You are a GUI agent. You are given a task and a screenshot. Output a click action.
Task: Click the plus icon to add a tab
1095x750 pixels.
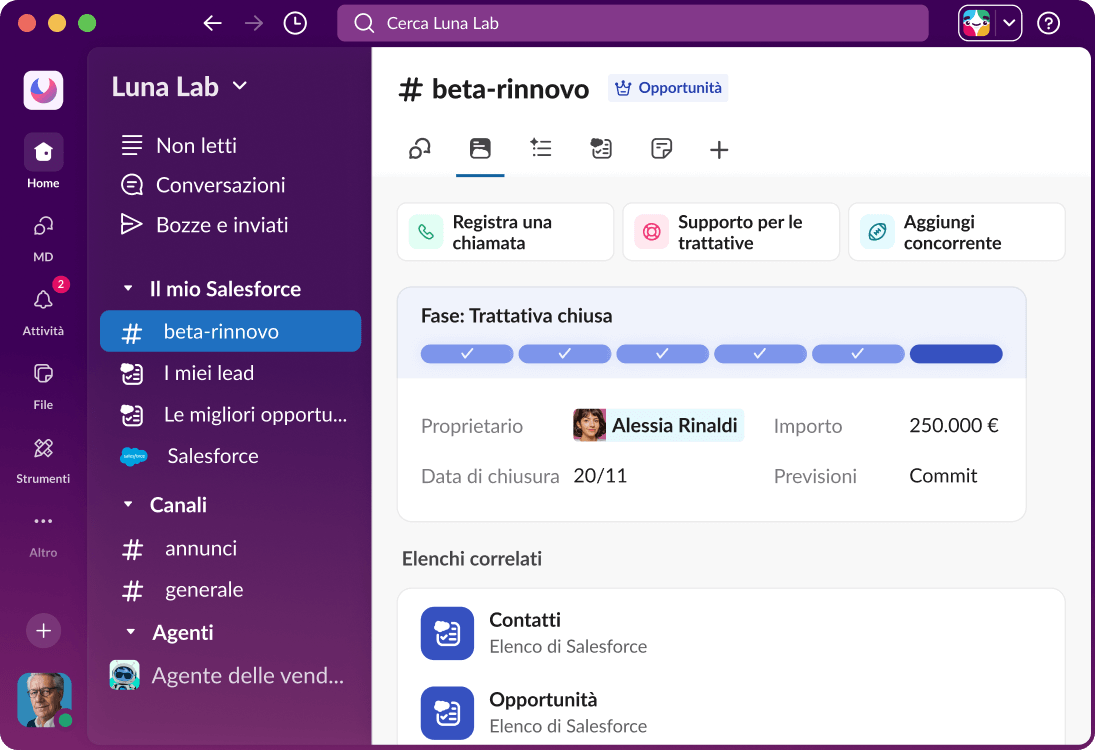[718, 148]
